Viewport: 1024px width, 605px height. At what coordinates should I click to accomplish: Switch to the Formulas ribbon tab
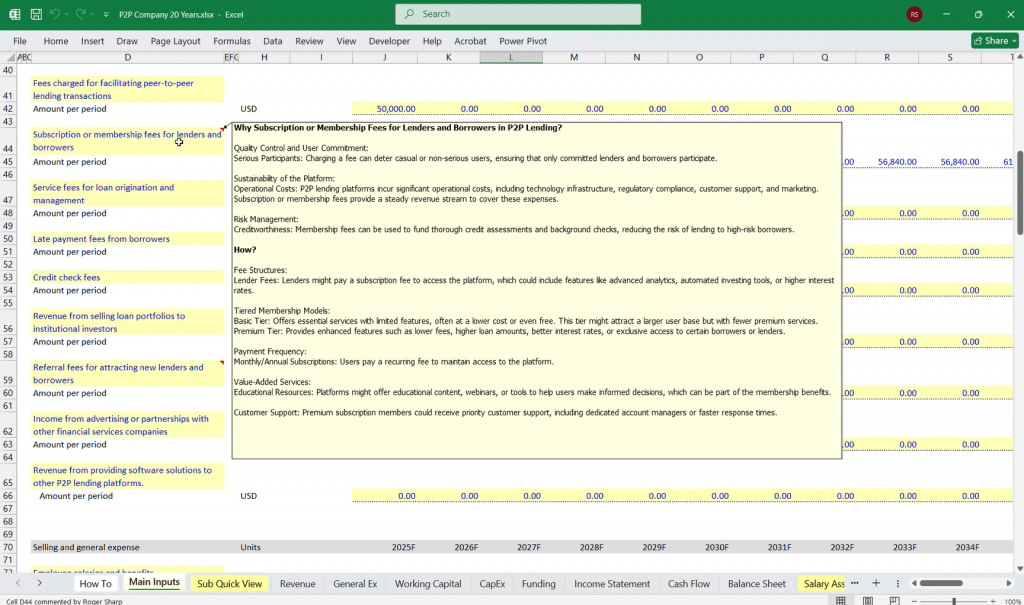(232, 41)
